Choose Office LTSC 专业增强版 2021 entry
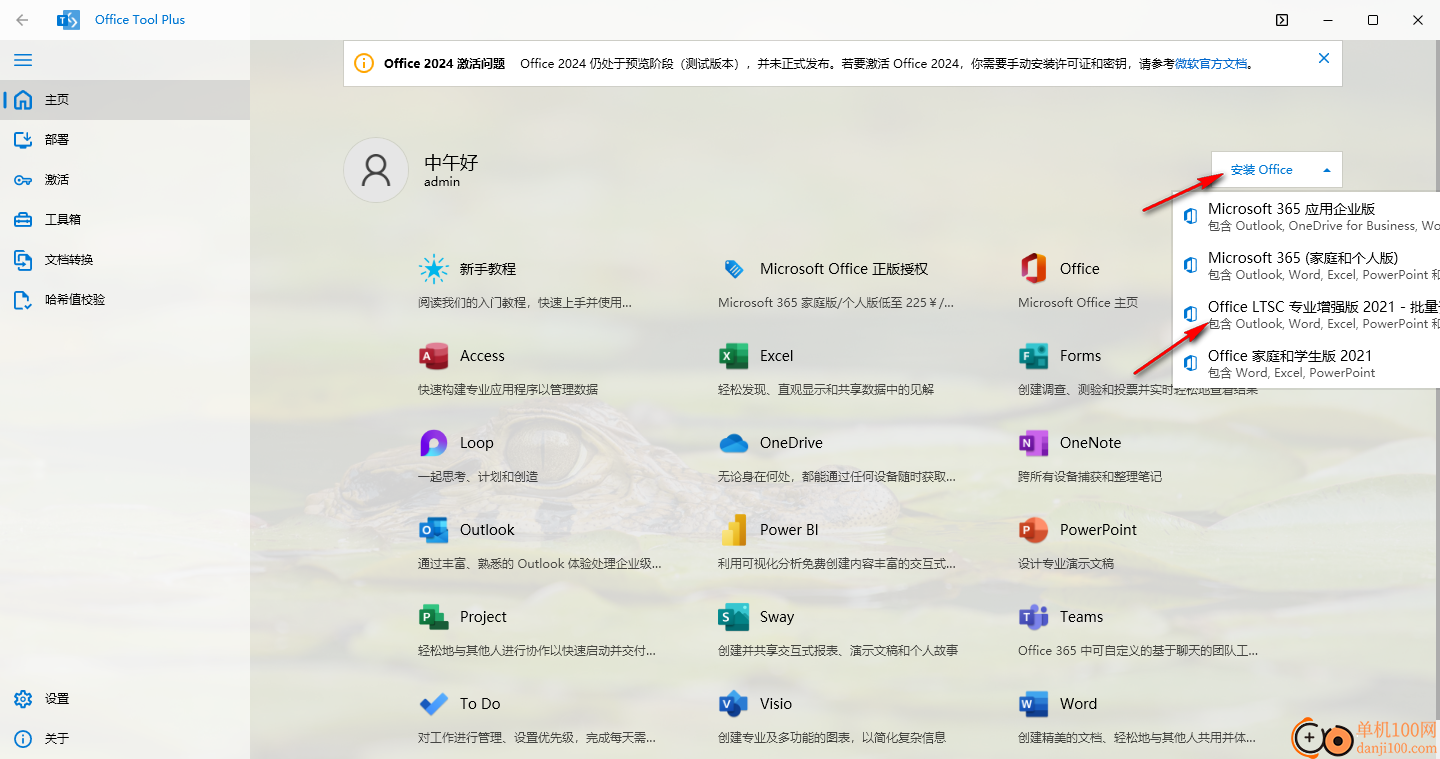This screenshot has height=759, width=1440. pos(1306,315)
